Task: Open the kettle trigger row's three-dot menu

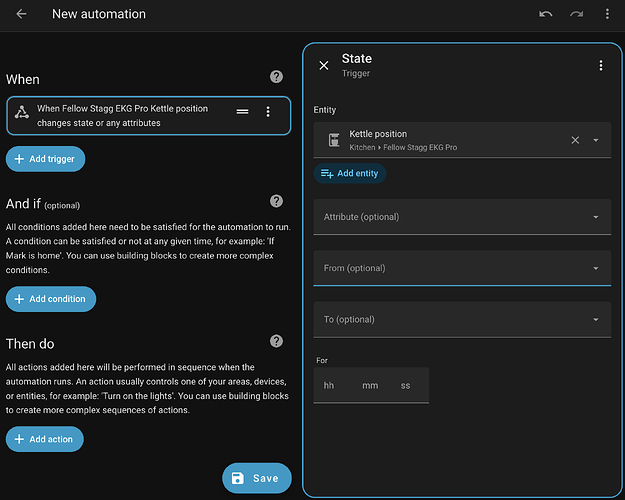Action: [x=268, y=112]
